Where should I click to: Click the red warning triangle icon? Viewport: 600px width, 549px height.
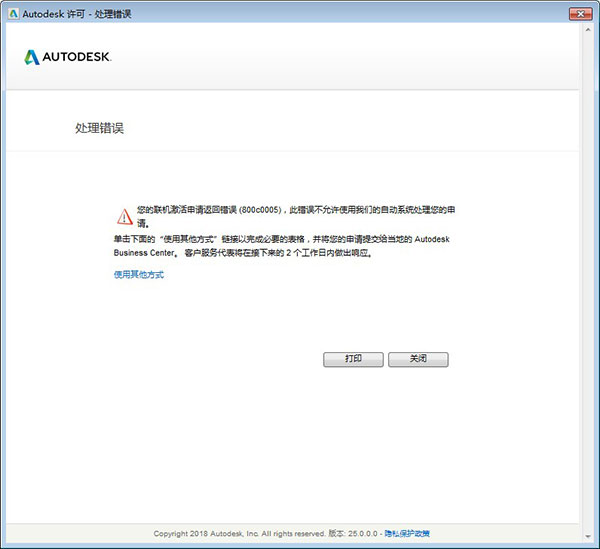(123, 216)
